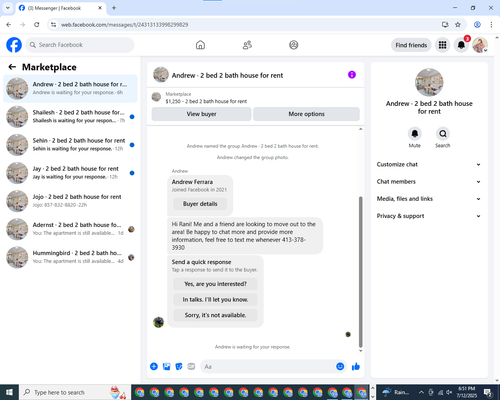Open the Facebook menu grid icon
Screen dimensions: 500x400
pos(442,45)
